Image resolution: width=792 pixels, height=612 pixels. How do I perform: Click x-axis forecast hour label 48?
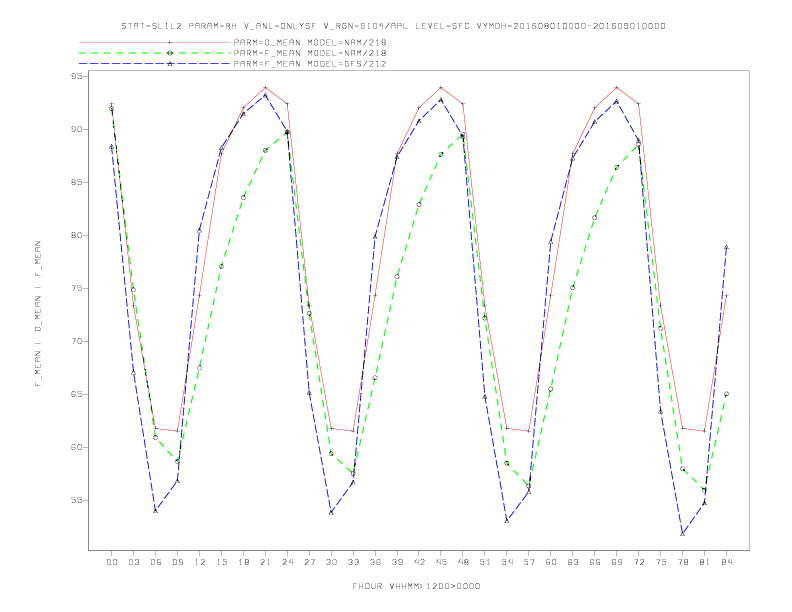click(463, 562)
